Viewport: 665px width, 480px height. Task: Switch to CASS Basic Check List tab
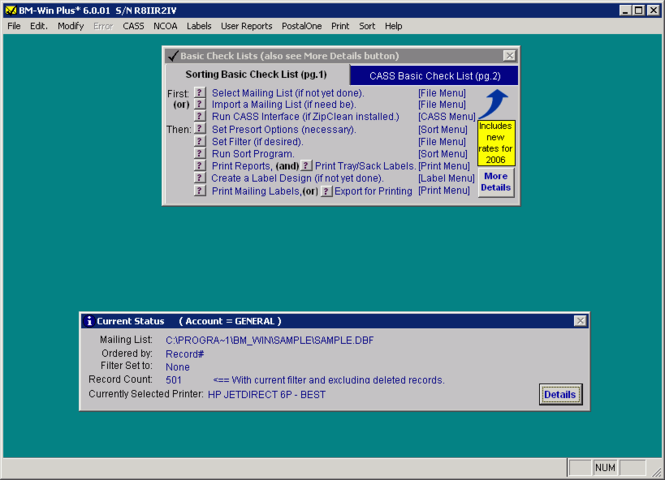(x=434, y=75)
